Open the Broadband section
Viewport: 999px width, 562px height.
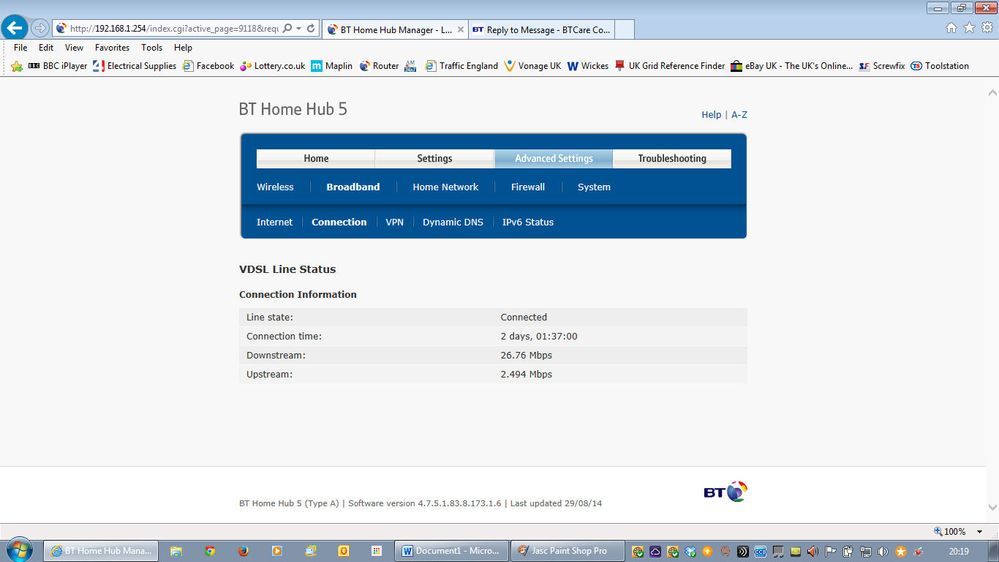[x=353, y=187]
